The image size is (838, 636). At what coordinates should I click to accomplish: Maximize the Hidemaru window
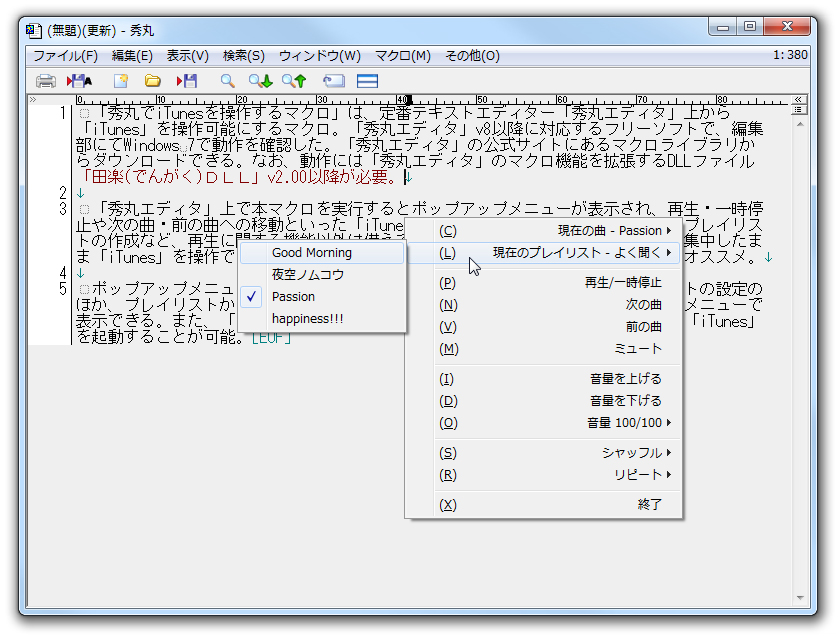tap(750, 27)
